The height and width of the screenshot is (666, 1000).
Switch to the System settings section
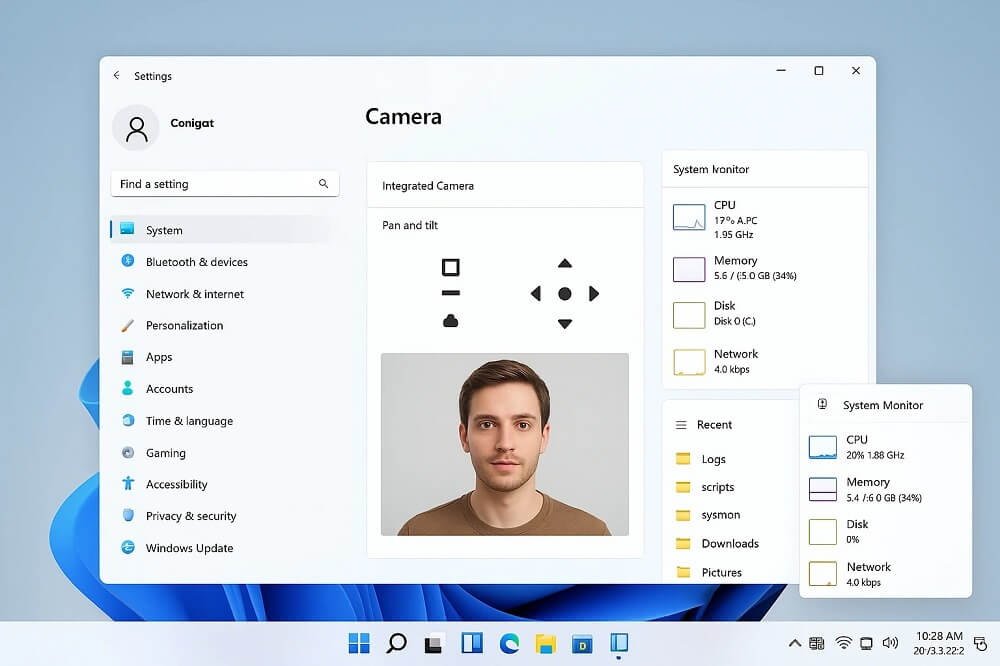(x=164, y=229)
